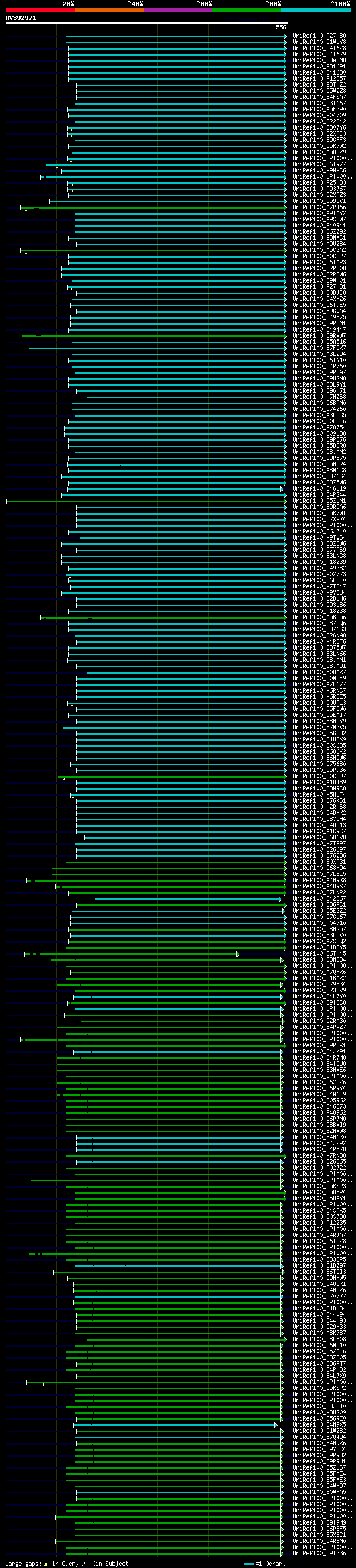Click the hit label UniRef100_Q5ZL67

coord(319,1468)
